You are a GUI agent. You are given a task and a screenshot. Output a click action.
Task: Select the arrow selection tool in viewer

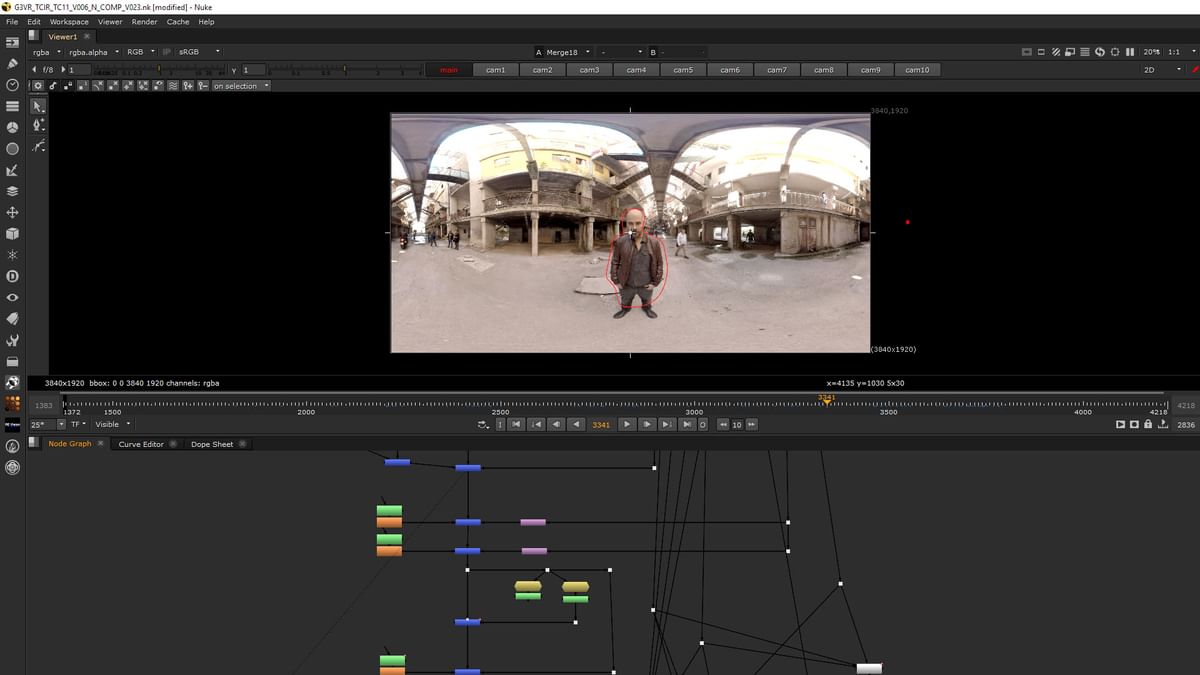(x=38, y=106)
